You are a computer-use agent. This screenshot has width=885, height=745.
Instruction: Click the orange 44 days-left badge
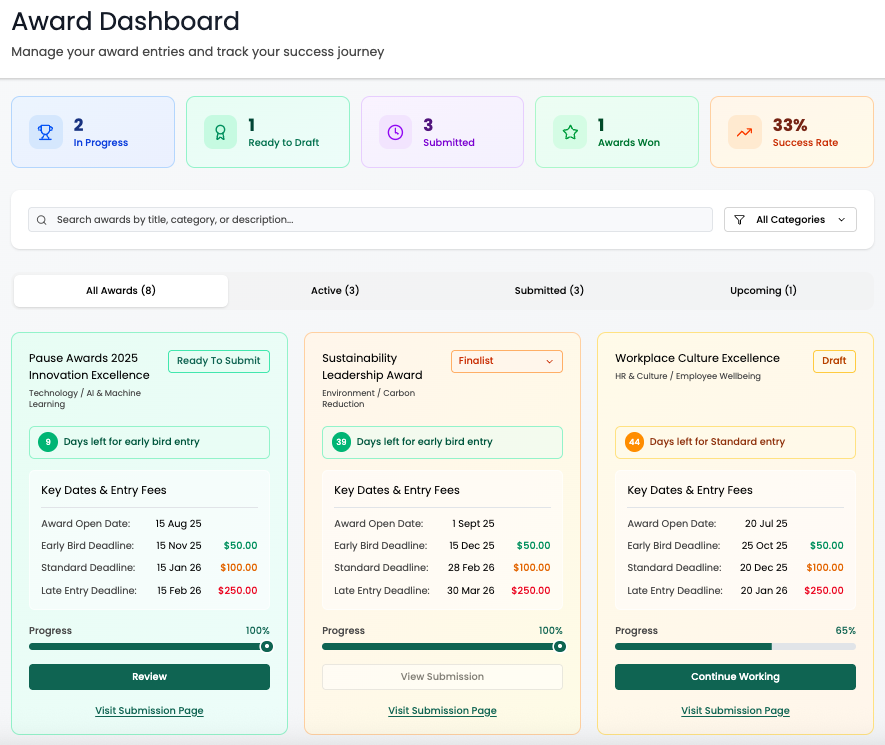634,442
